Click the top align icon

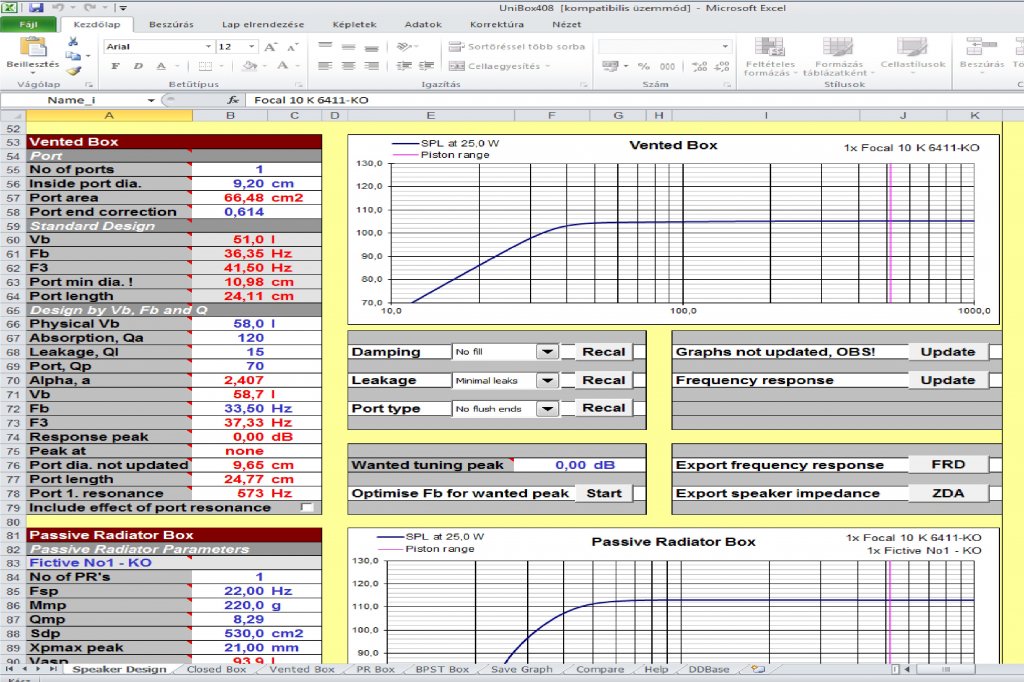point(325,46)
